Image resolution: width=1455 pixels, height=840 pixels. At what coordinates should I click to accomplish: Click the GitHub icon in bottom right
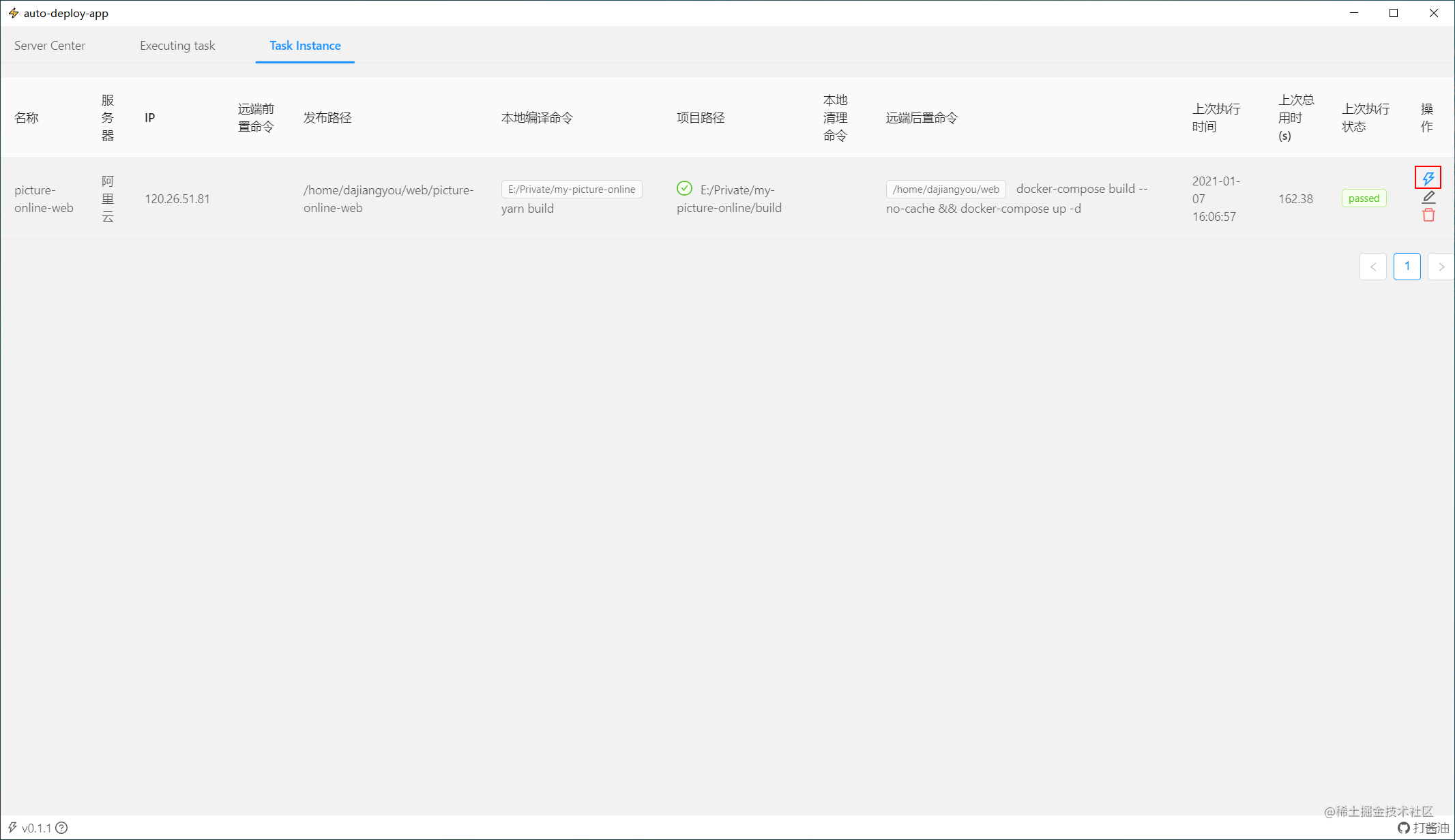point(1403,828)
